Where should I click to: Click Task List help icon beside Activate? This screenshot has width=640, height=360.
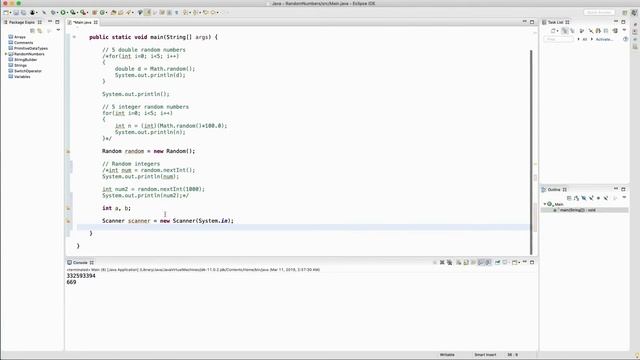(x=626, y=39)
